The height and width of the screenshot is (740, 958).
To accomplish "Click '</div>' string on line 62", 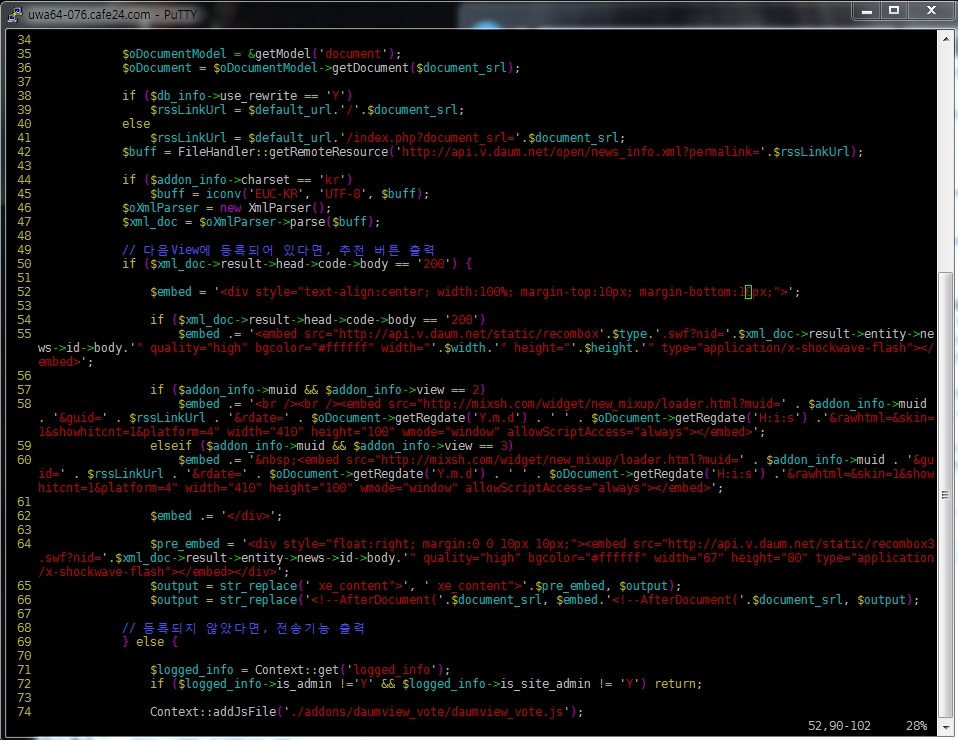I will coord(247,516).
